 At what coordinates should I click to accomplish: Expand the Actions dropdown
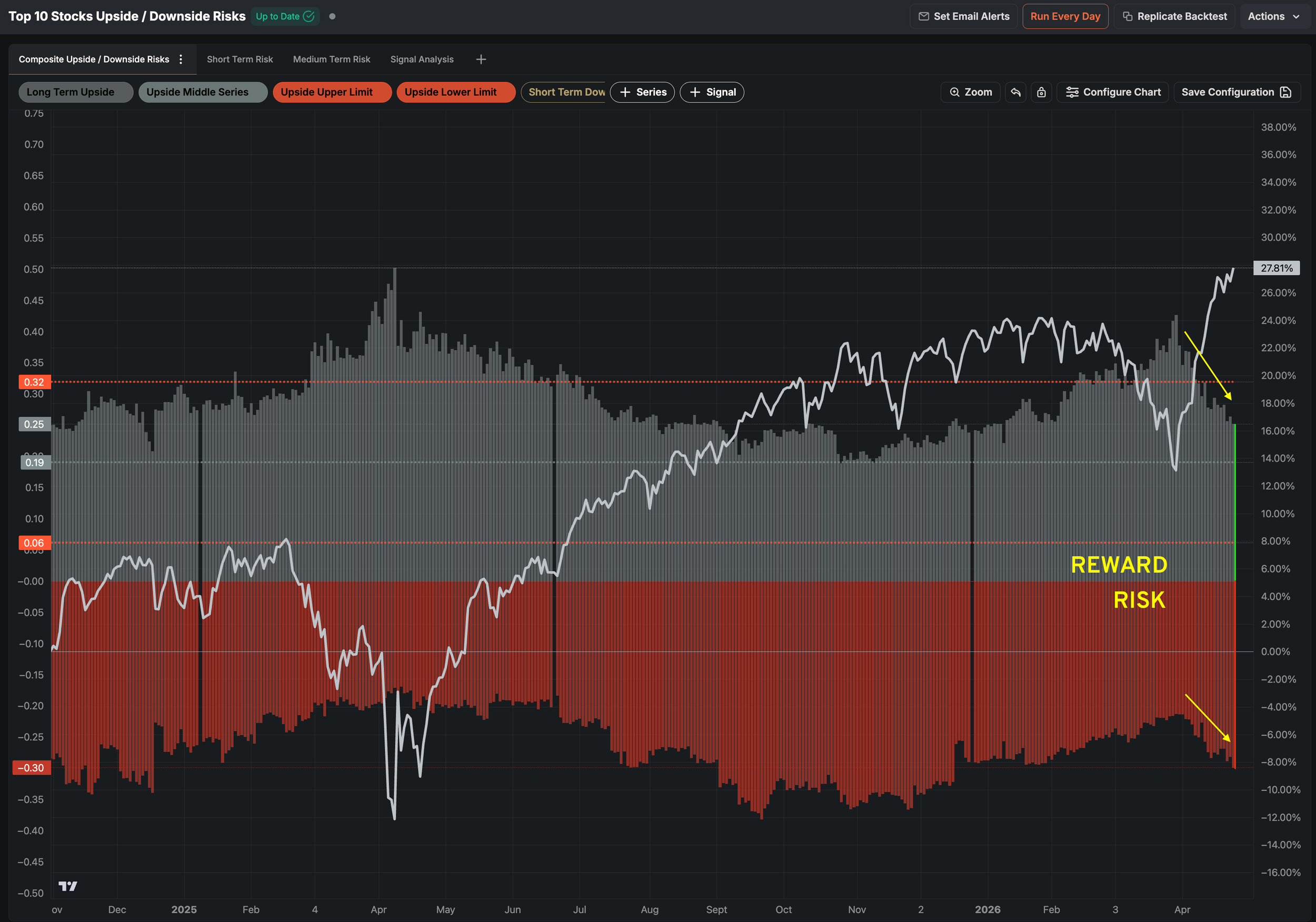1273,16
